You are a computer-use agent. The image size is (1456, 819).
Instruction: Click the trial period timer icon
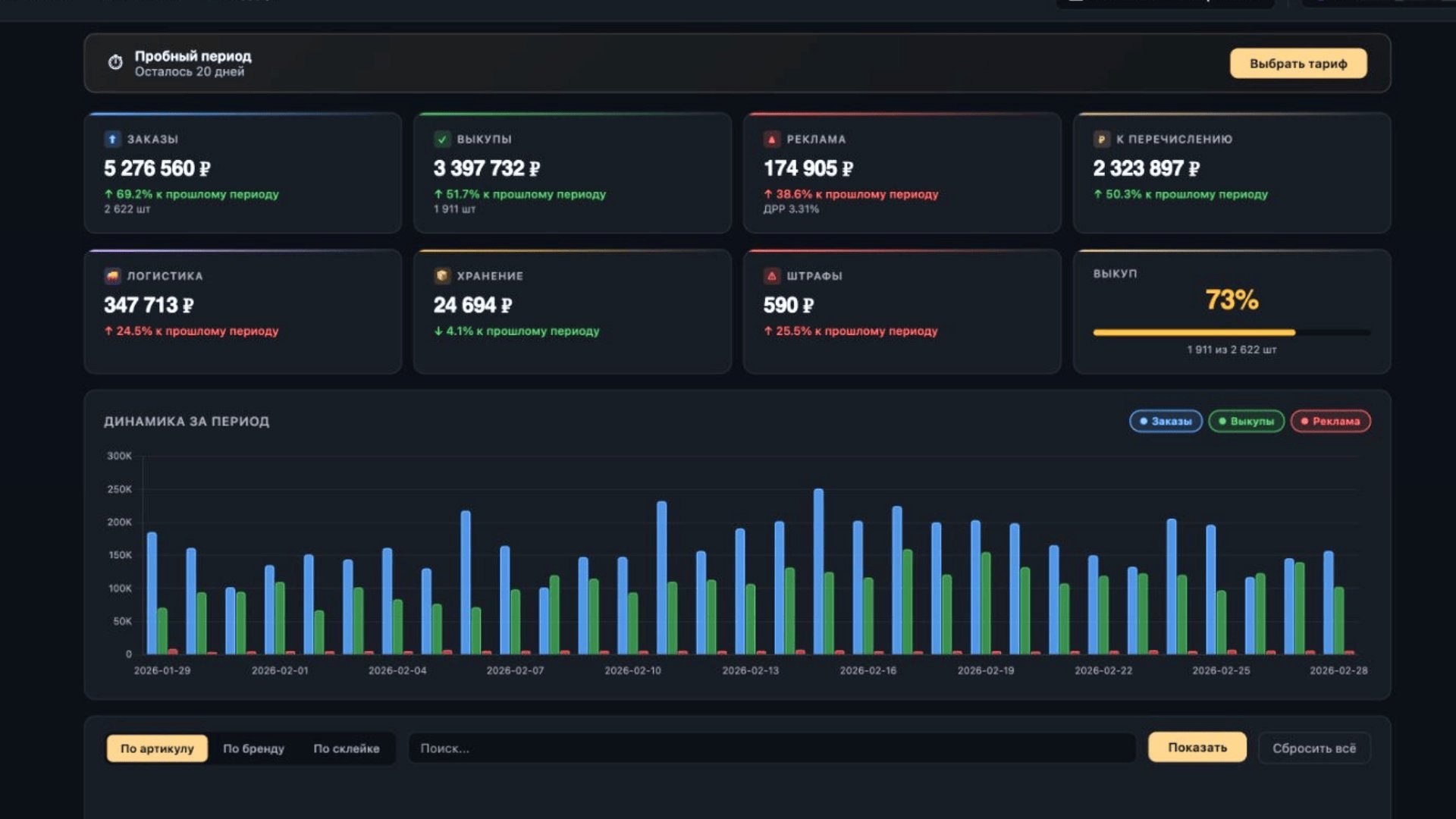click(115, 62)
